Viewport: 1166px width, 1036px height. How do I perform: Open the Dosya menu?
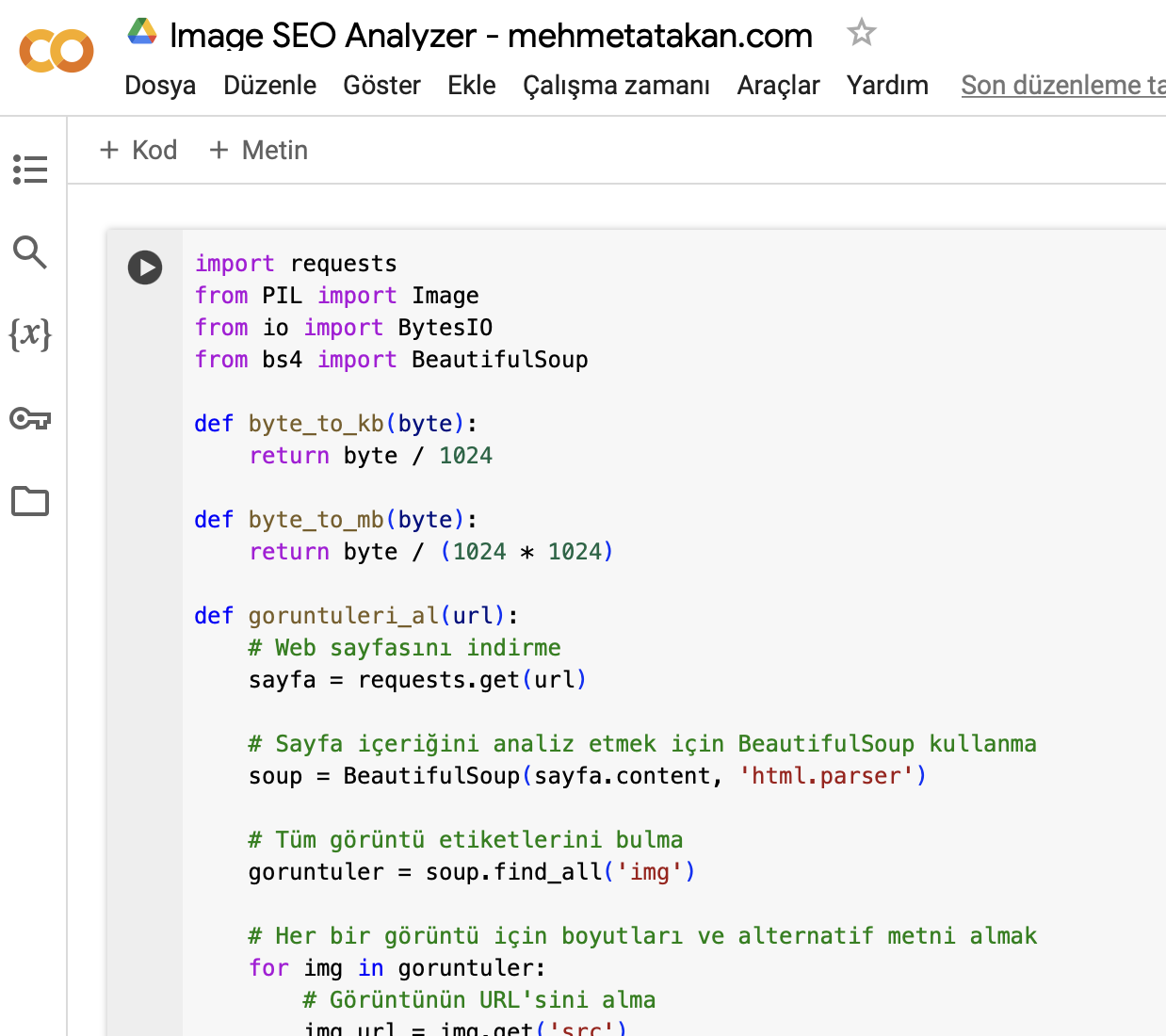[x=159, y=85]
